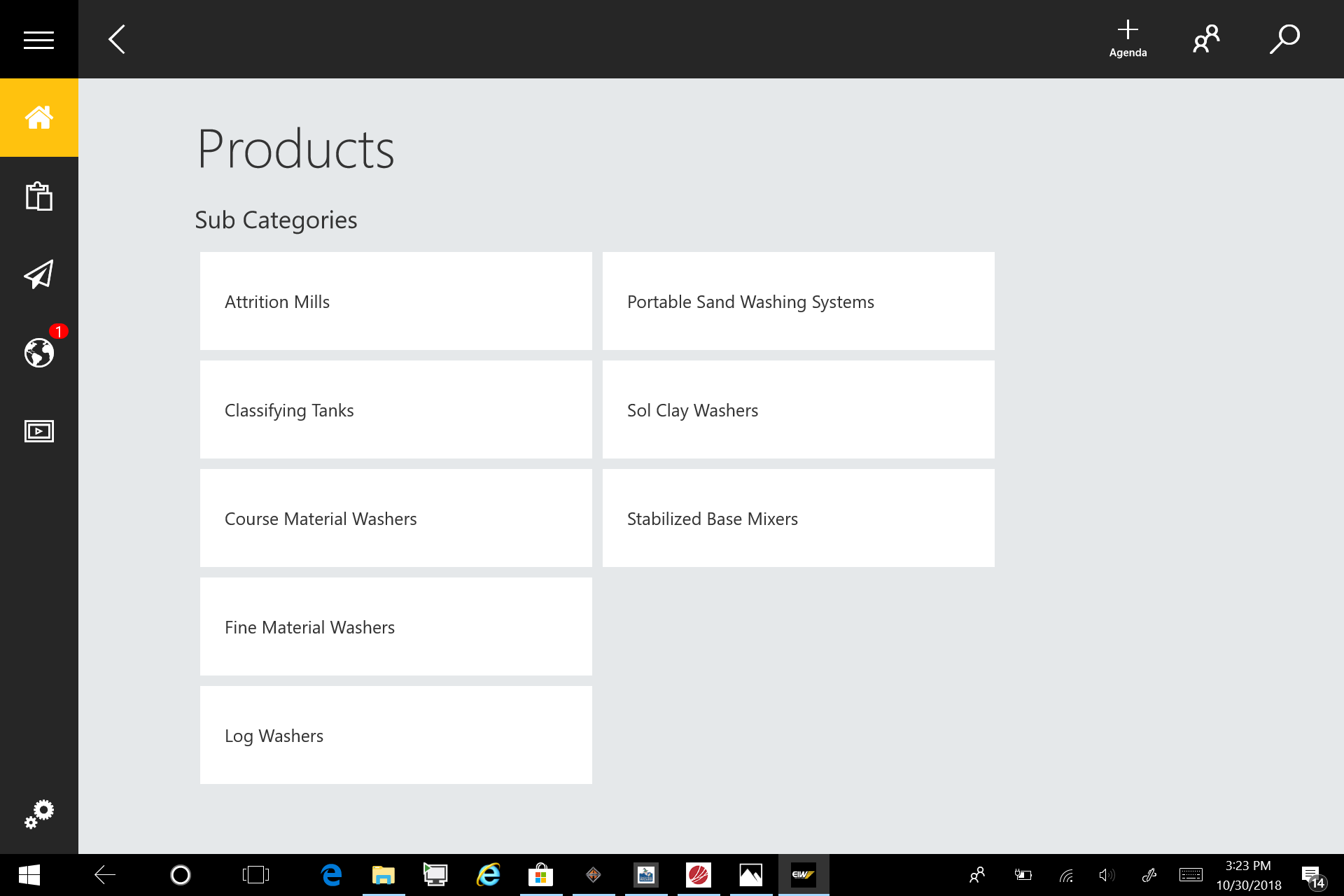Click the people contacts icon in header
The width and height of the screenshot is (1344, 896).
click(1206, 39)
